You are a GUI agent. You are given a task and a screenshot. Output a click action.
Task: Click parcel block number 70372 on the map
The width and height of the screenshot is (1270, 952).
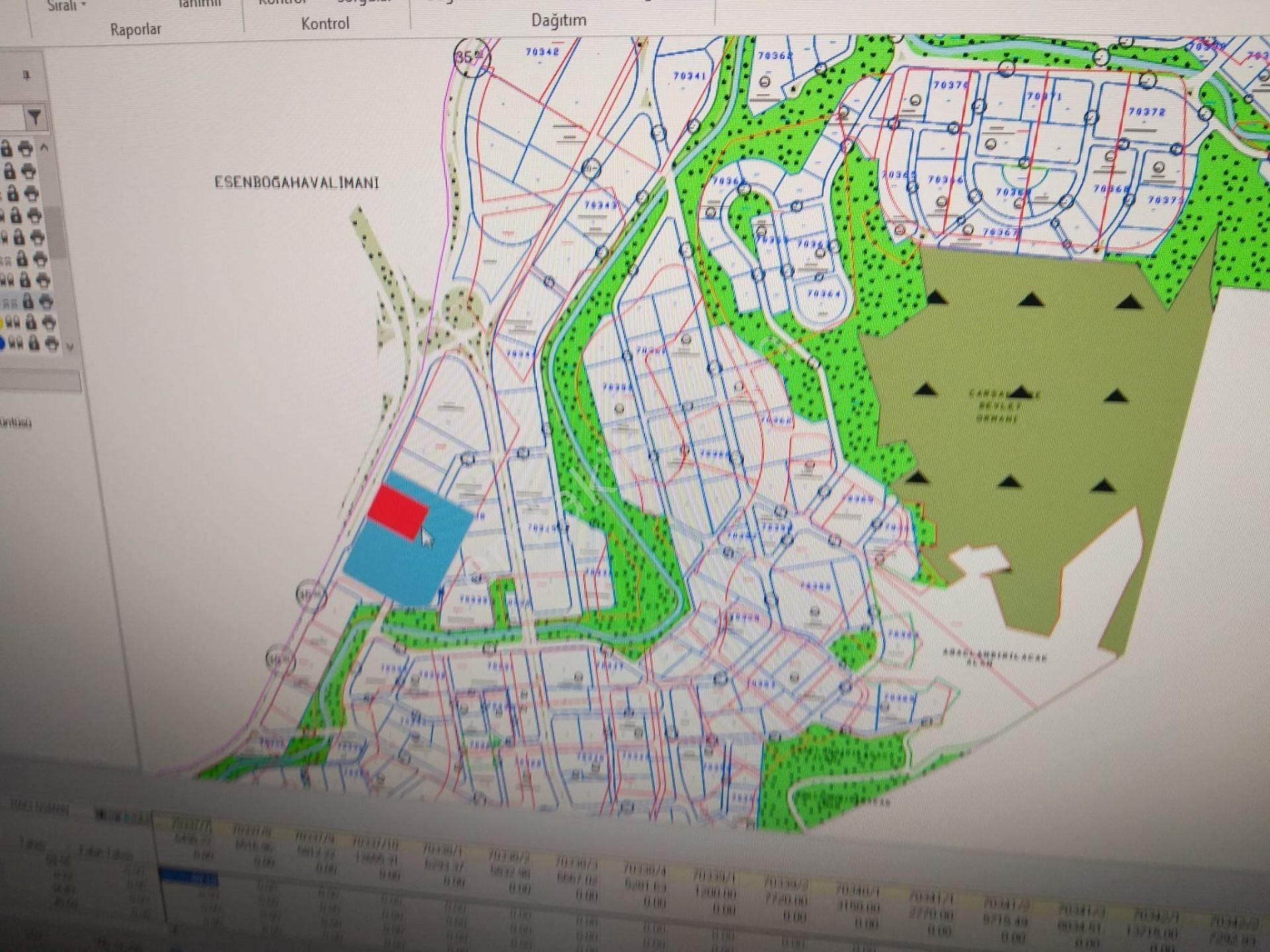tap(1147, 112)
